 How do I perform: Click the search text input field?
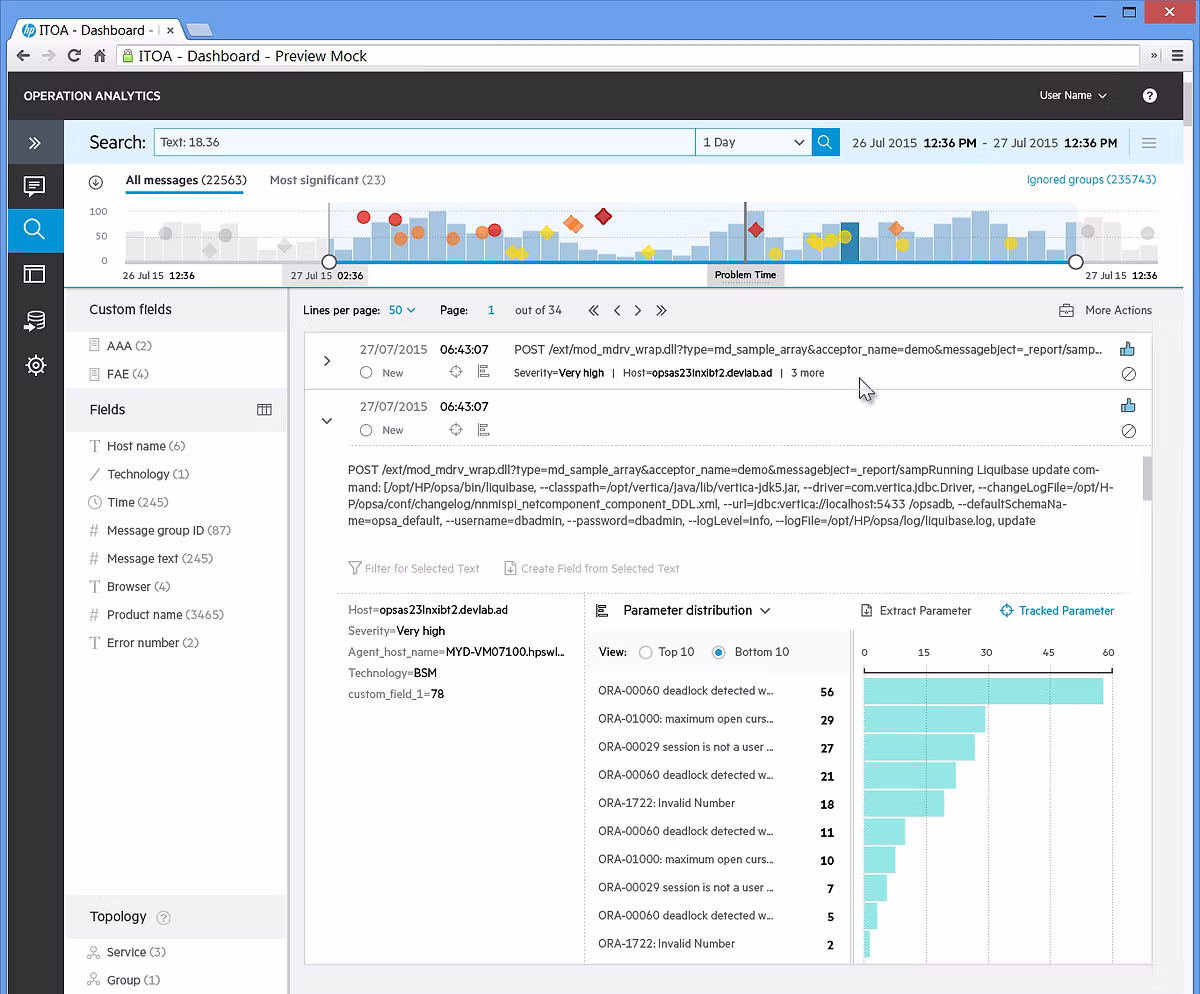(424, 143)
